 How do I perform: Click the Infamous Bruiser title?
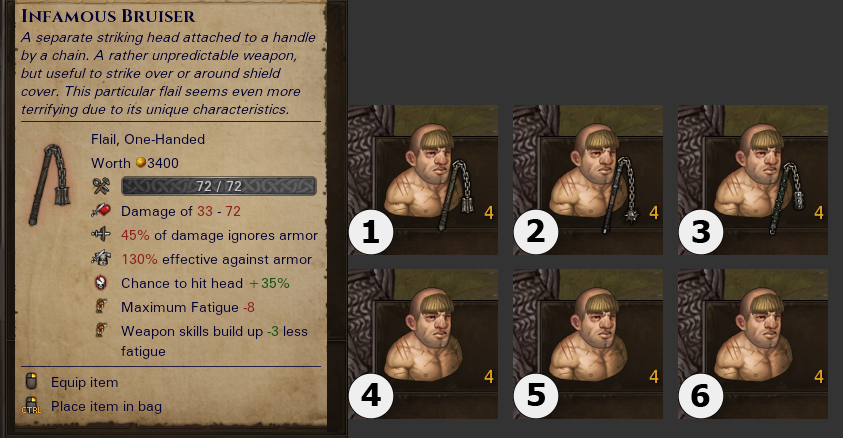pyautogui.click(x=108, y=16)
